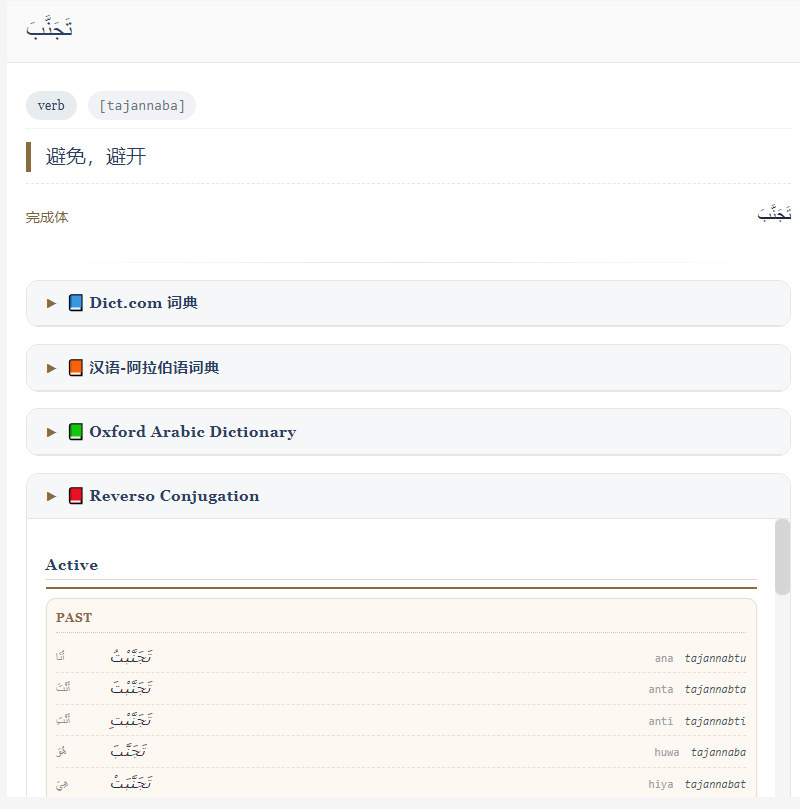The width and height of the screenshot is (800, 809).
Task: Click the ana tajannabtu conjugation row
Action: click(401, 658)
